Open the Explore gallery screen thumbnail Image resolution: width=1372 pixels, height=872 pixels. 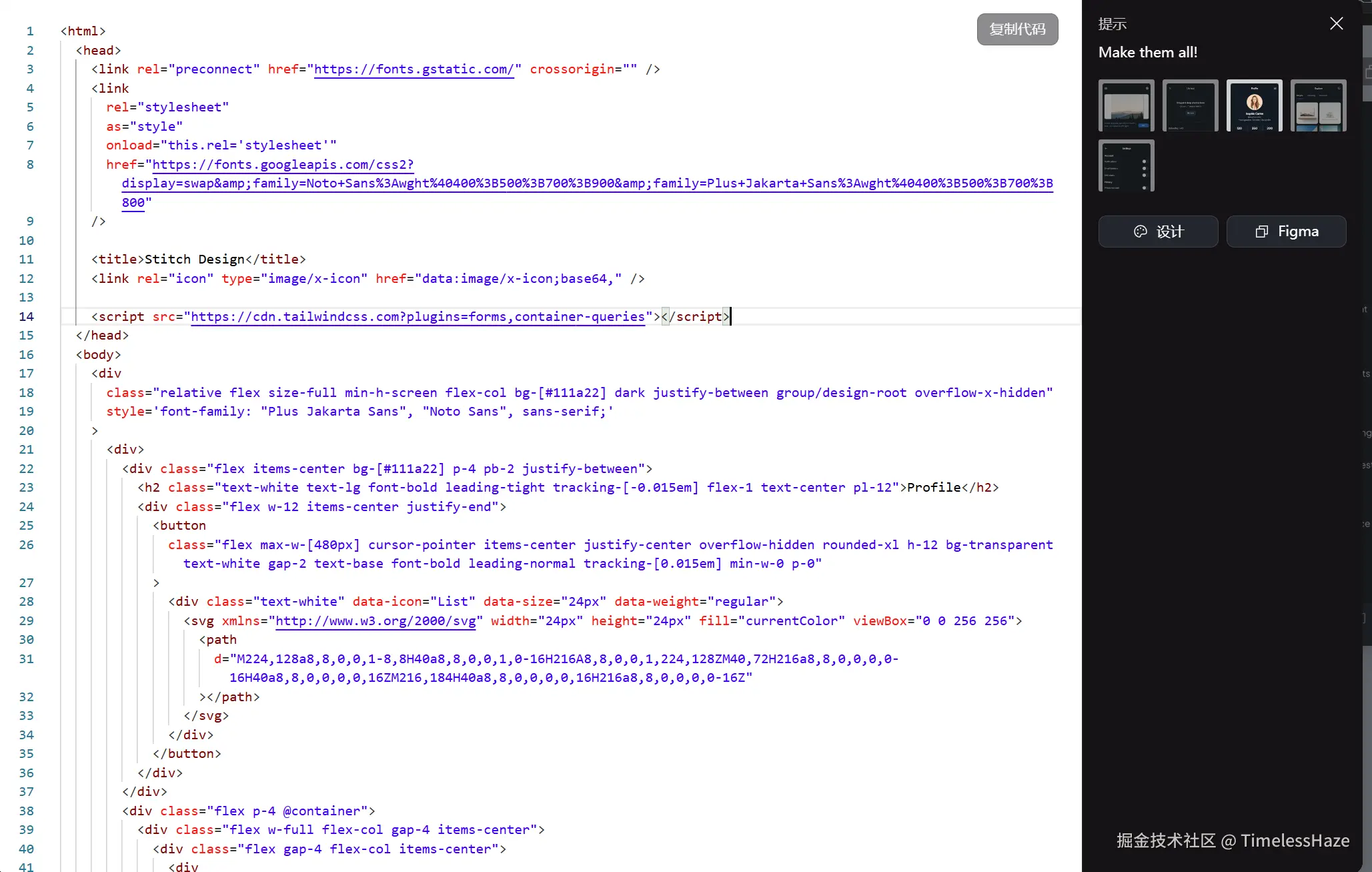[1318, 105]
